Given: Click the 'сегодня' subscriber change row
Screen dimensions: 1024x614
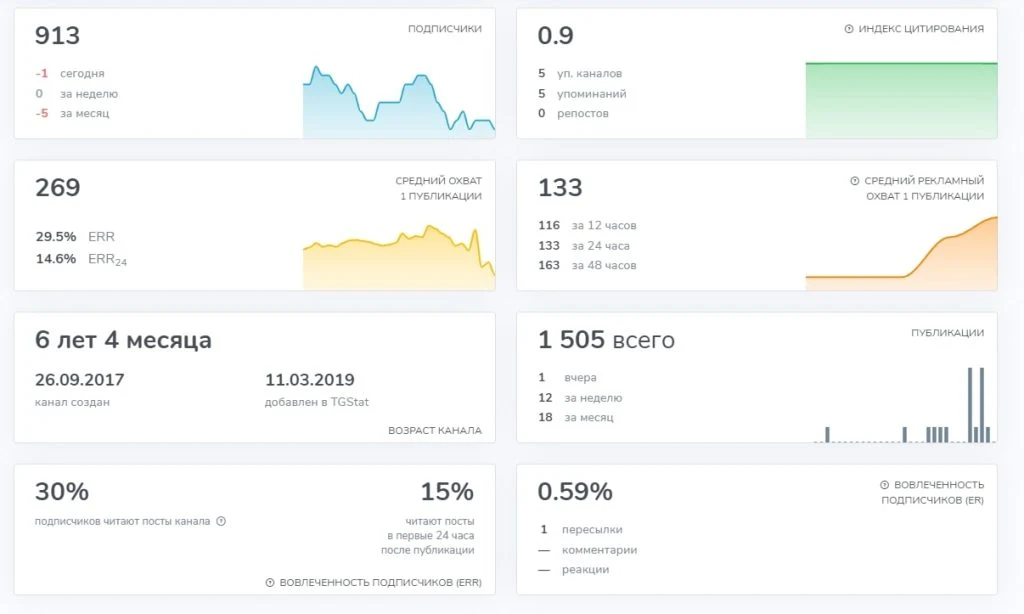Looking at the screenshot, I should tap(70, 74).
